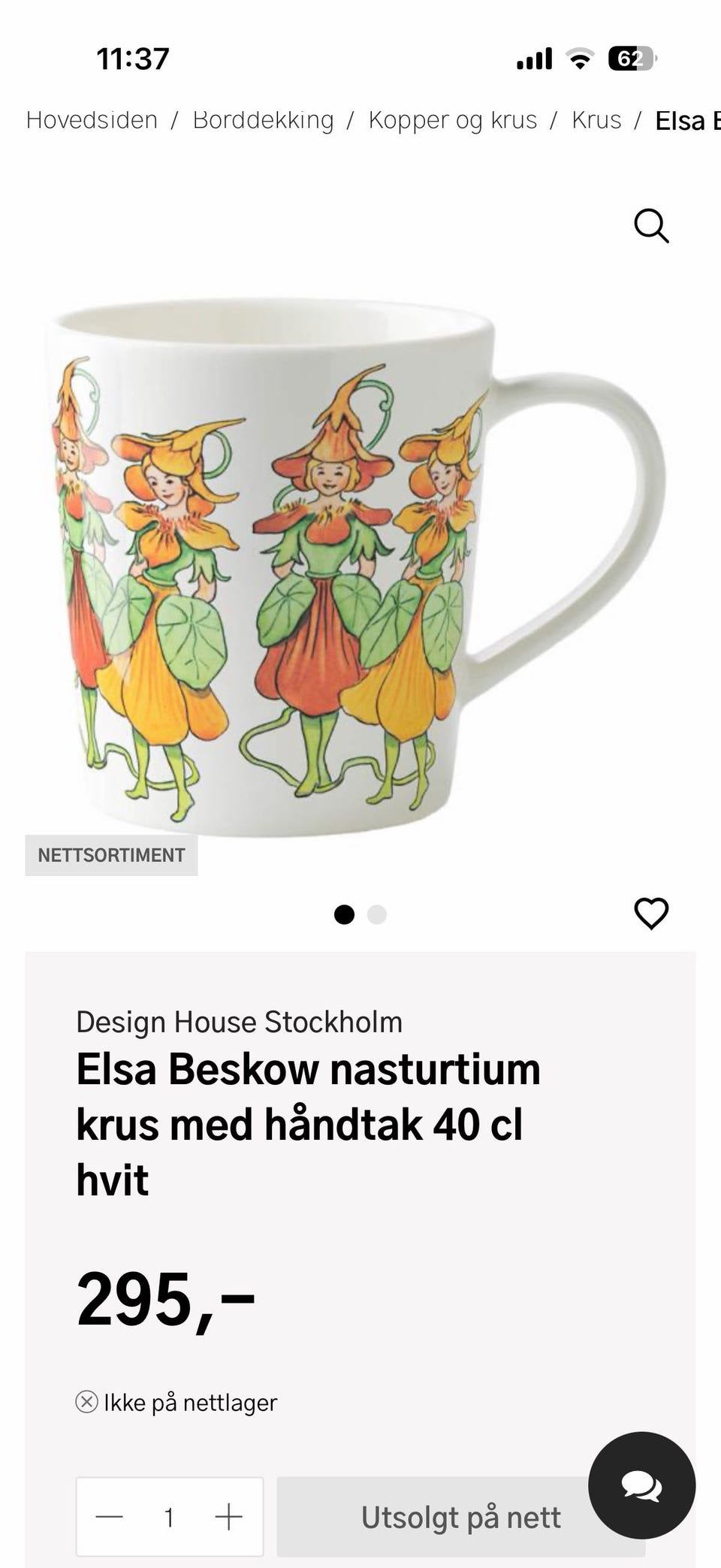Increase quantity with the plus icon

228,1517
